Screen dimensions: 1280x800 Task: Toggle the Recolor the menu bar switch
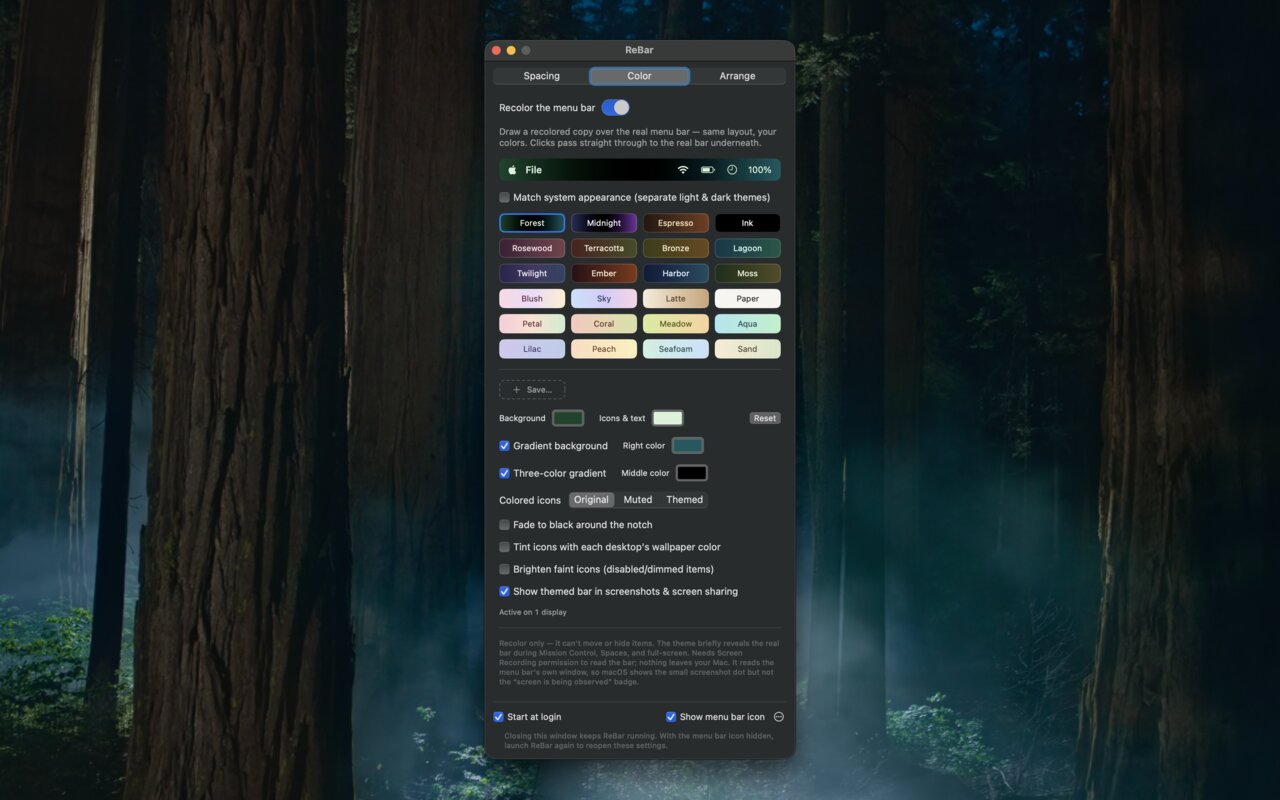click(x=615, y=107)
